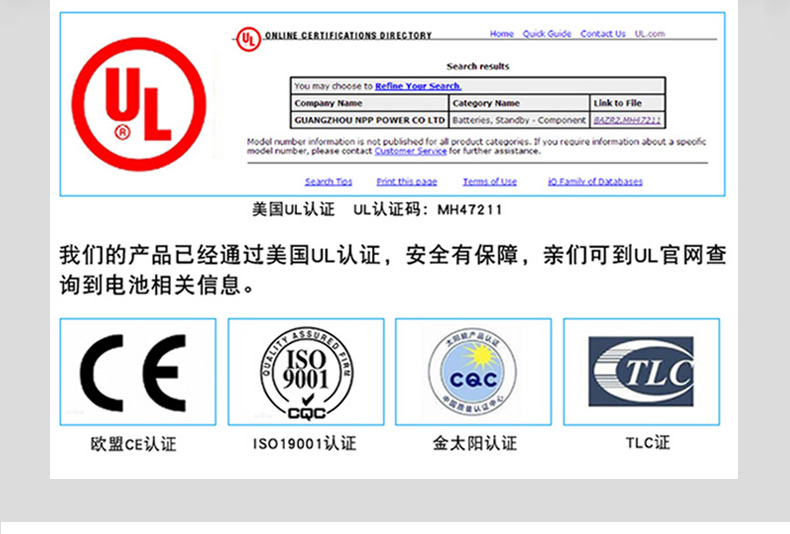
Task: Click the Customer Service link
Action: (x=410, y=151)
